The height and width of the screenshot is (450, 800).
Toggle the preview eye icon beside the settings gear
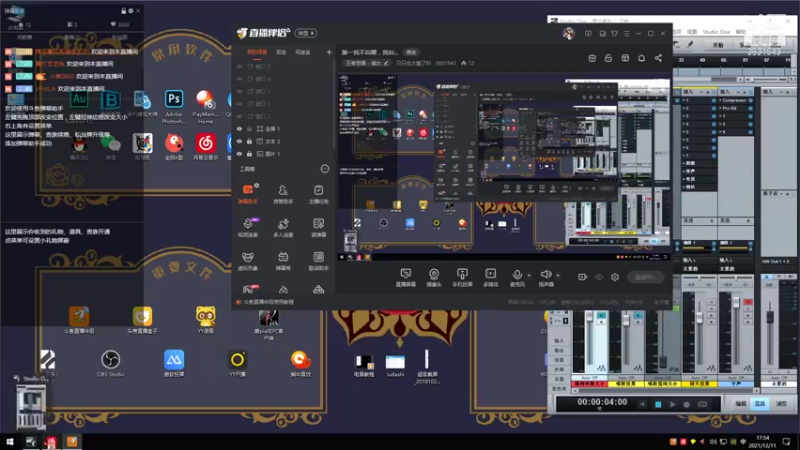click(599, 277)
